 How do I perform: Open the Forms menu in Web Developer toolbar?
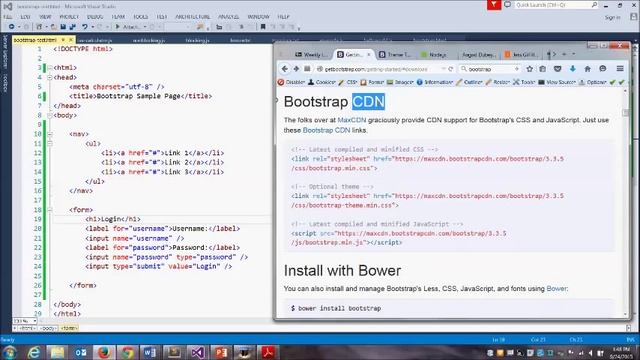tap(372, 82)
